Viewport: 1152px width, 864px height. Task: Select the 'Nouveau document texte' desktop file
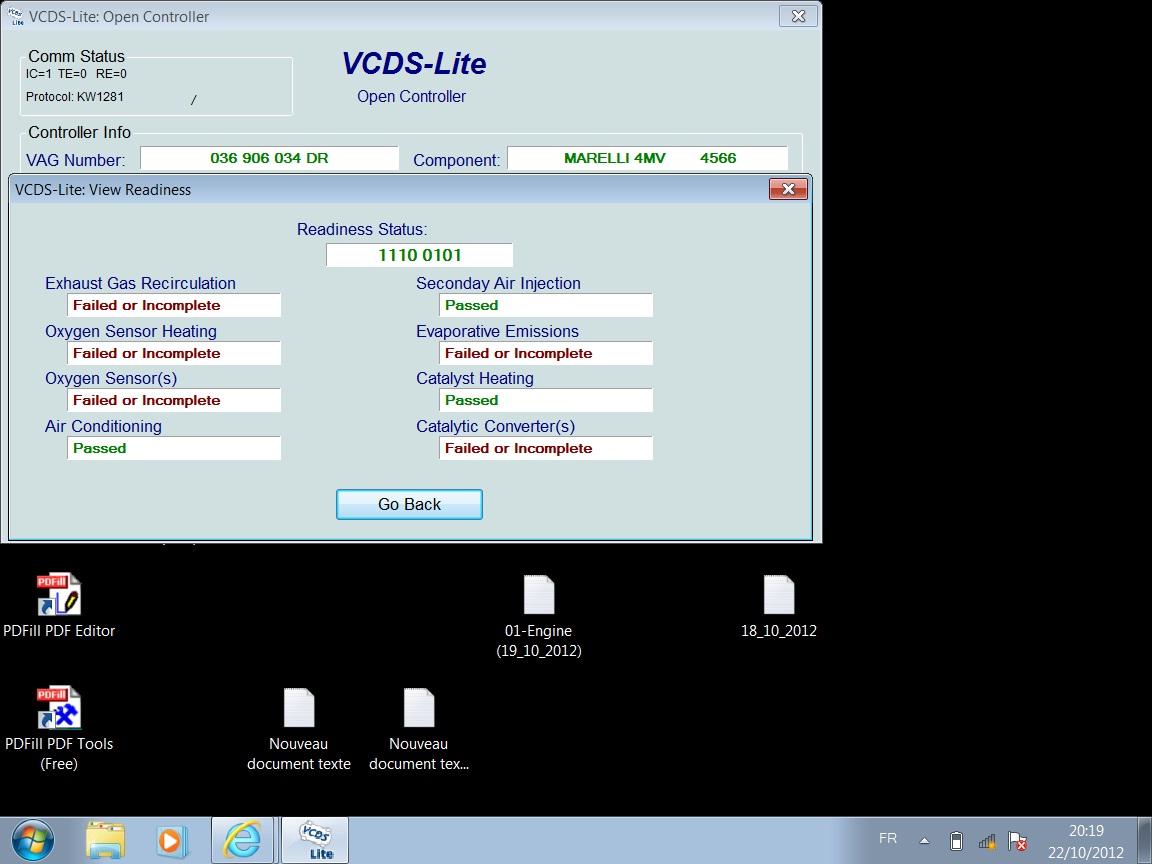(299, 730)
